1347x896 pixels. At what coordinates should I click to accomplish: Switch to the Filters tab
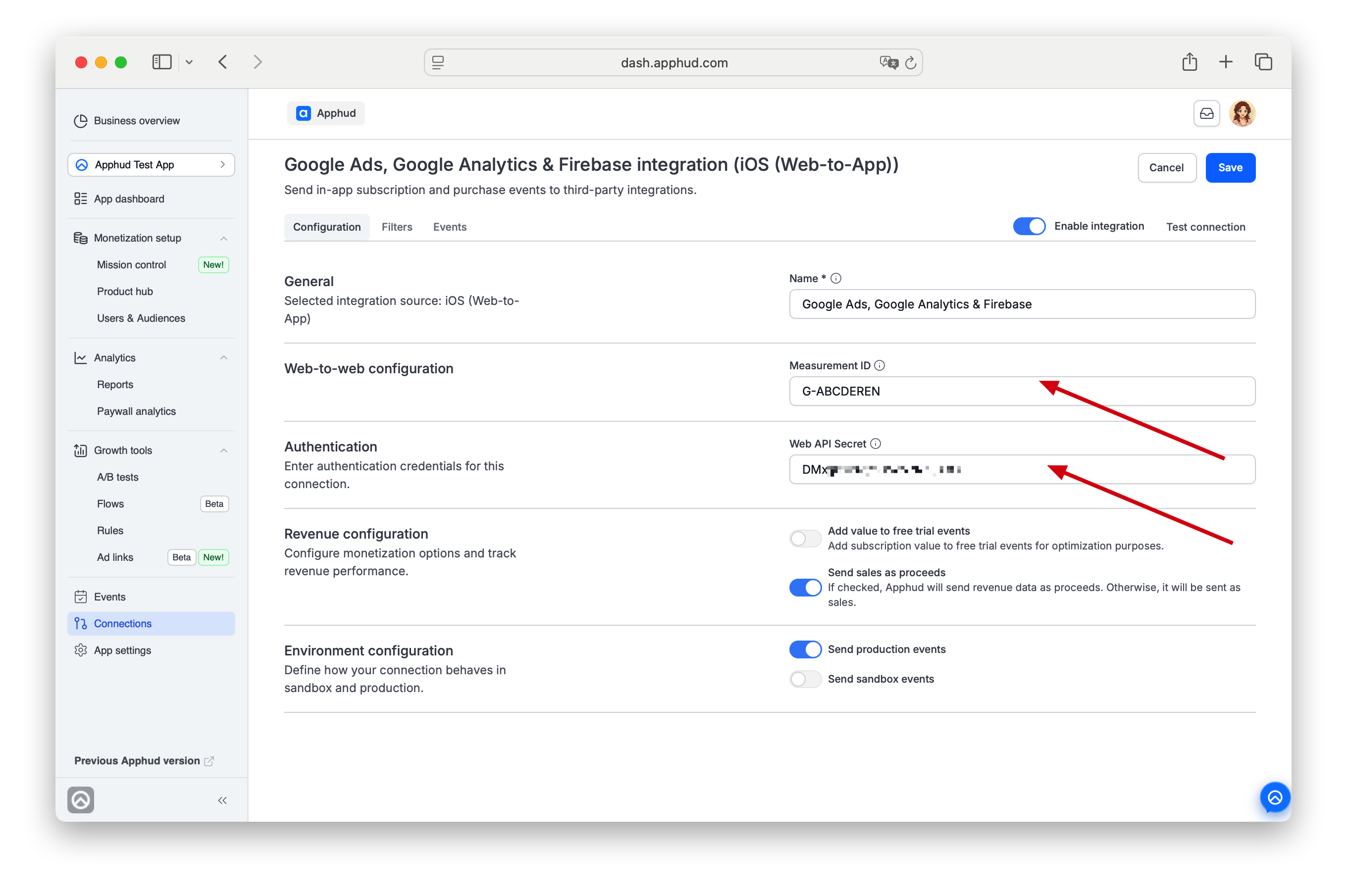(x=397, y=227)
